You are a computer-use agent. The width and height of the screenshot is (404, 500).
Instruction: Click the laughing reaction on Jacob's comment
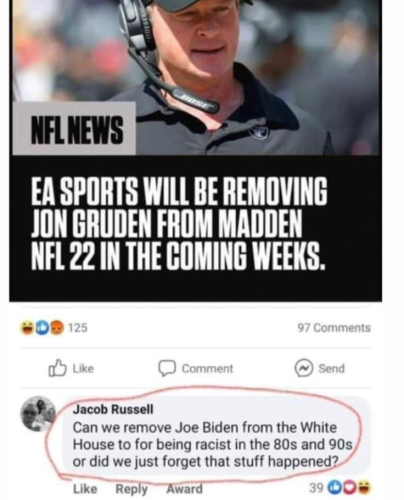(x=363, y=488)
